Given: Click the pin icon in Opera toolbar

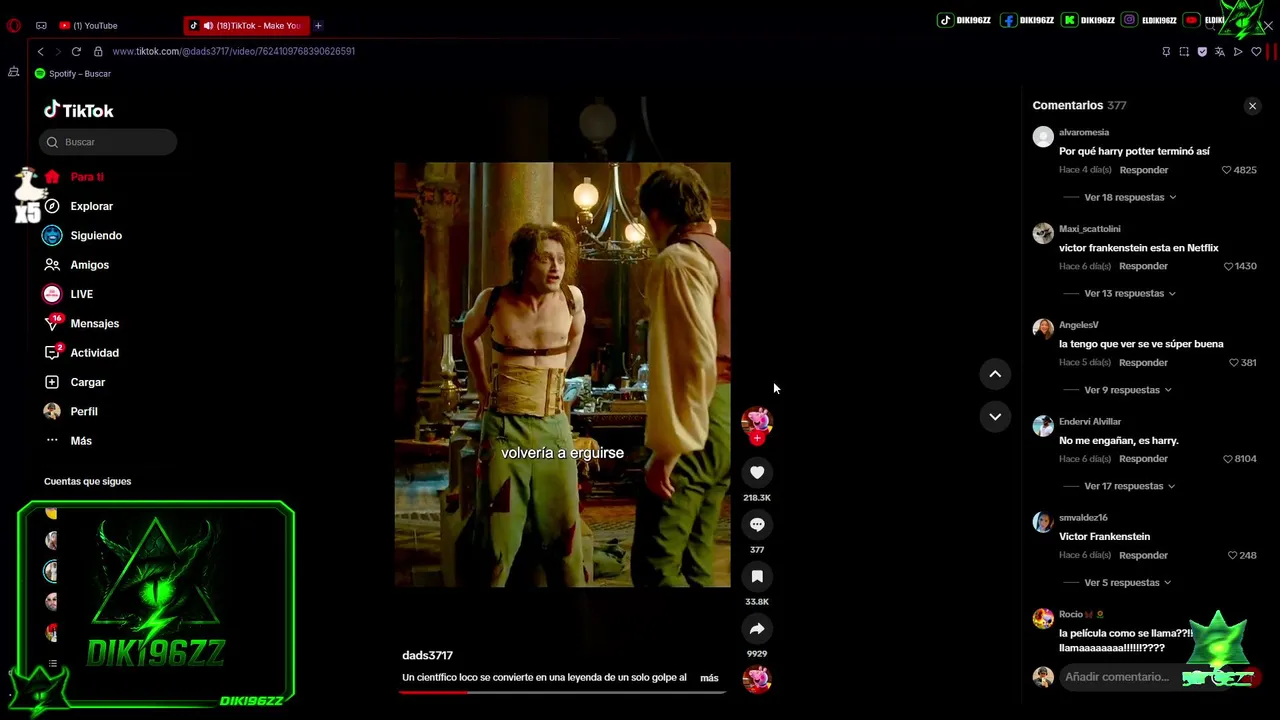Looking at the screenshot, I should (1166, 51).
